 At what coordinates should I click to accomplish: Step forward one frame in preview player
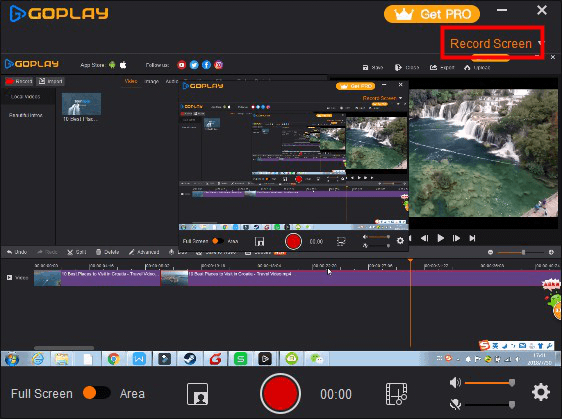tap(456, 238)
